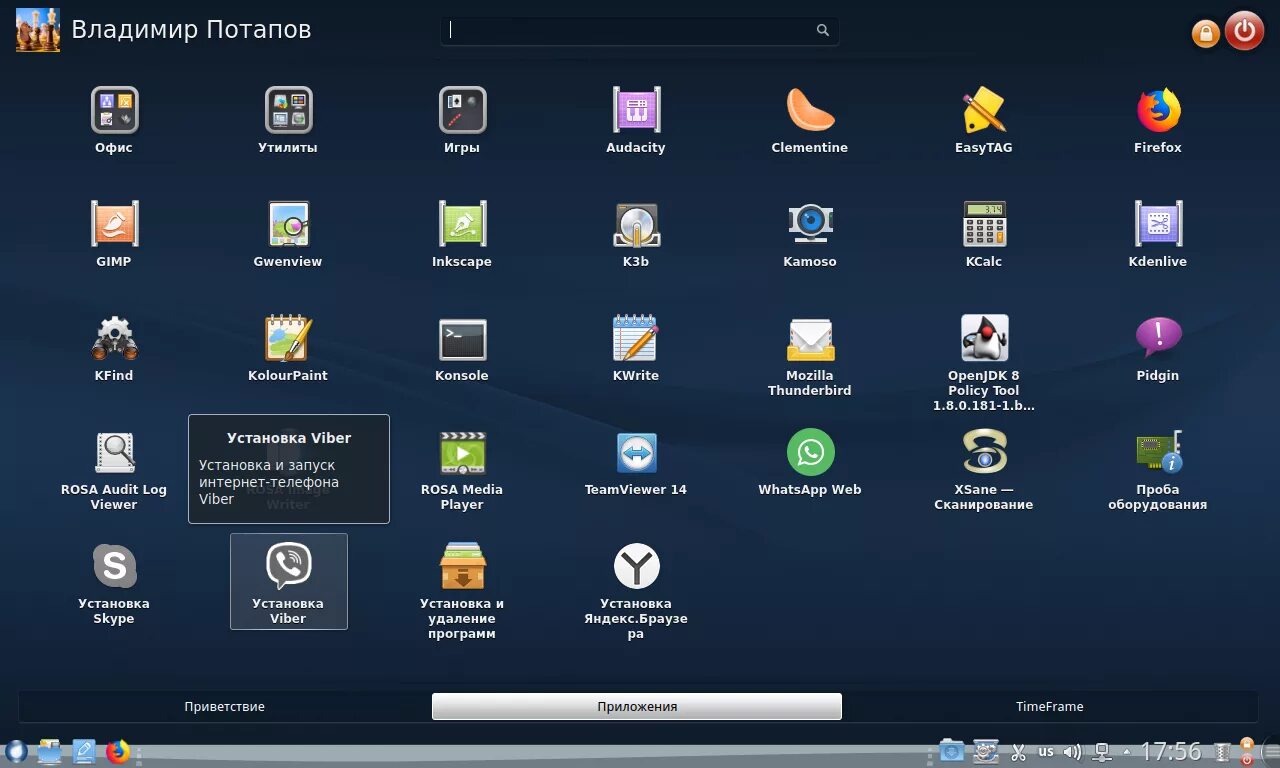
Task: Launch ROSA Media Player
Action: tap(462, 469)
